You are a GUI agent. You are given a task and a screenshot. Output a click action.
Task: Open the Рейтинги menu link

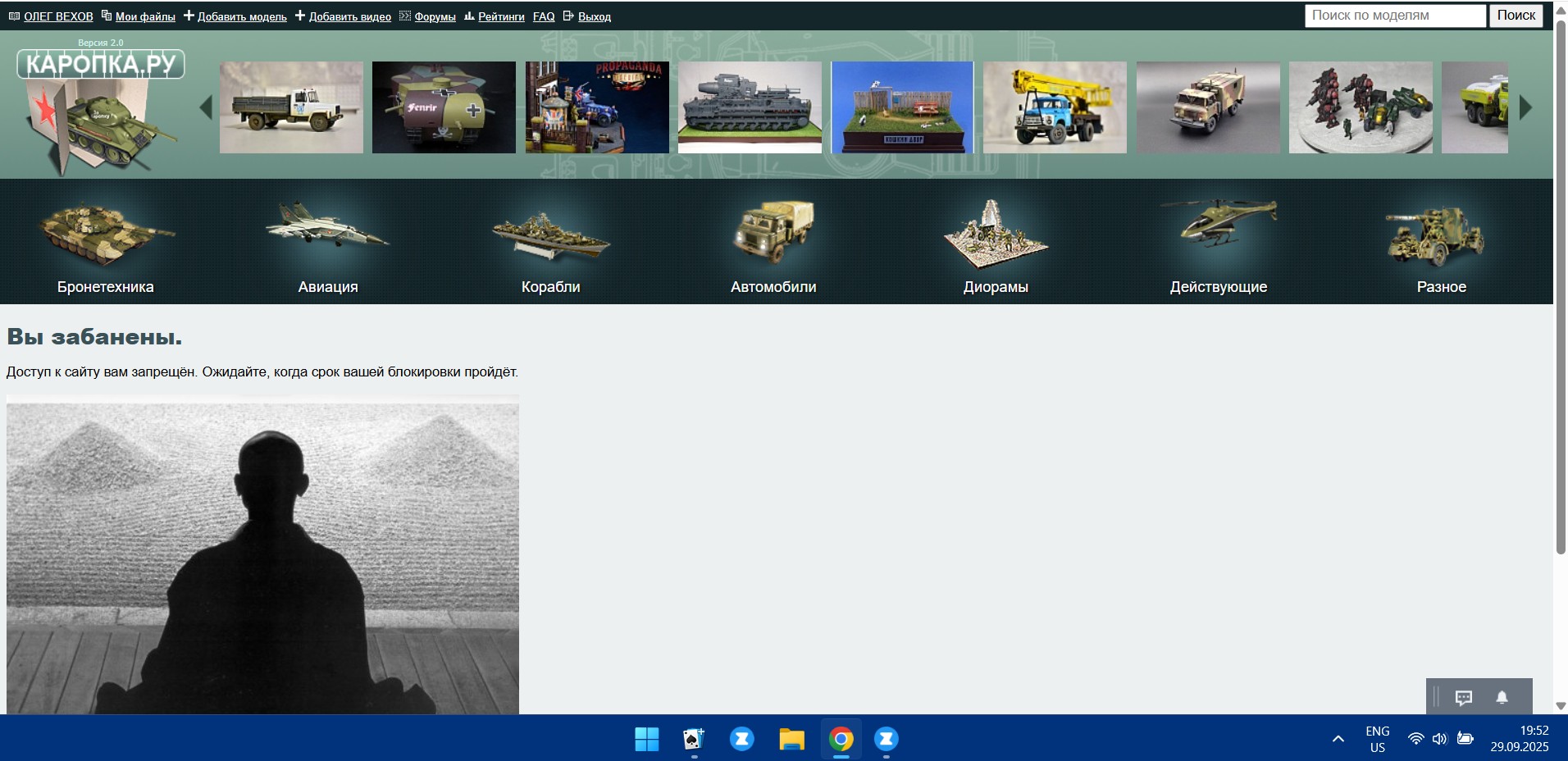click(501, 16)
